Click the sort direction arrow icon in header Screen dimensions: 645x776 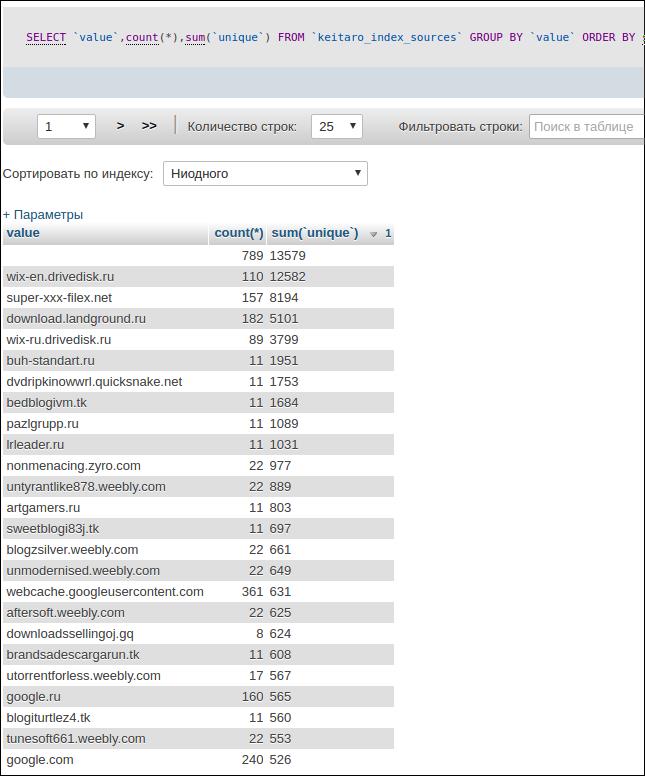click(x=374, y=234)
